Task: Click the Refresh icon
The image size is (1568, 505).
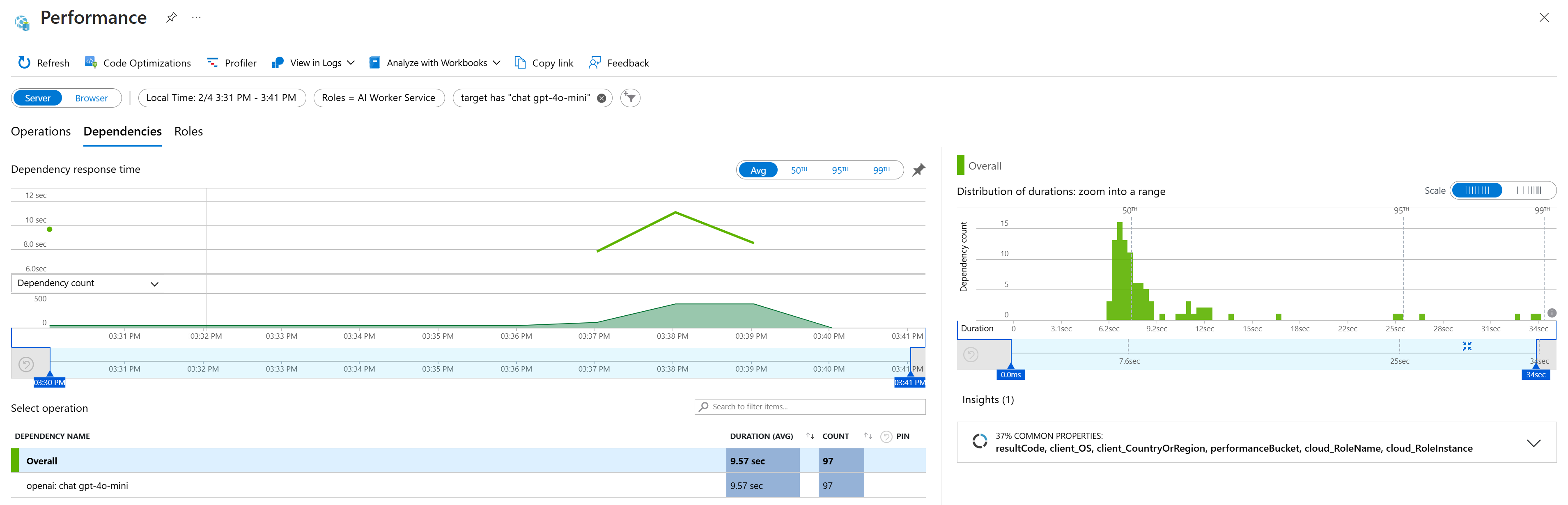Action: (x=24, y=63)
